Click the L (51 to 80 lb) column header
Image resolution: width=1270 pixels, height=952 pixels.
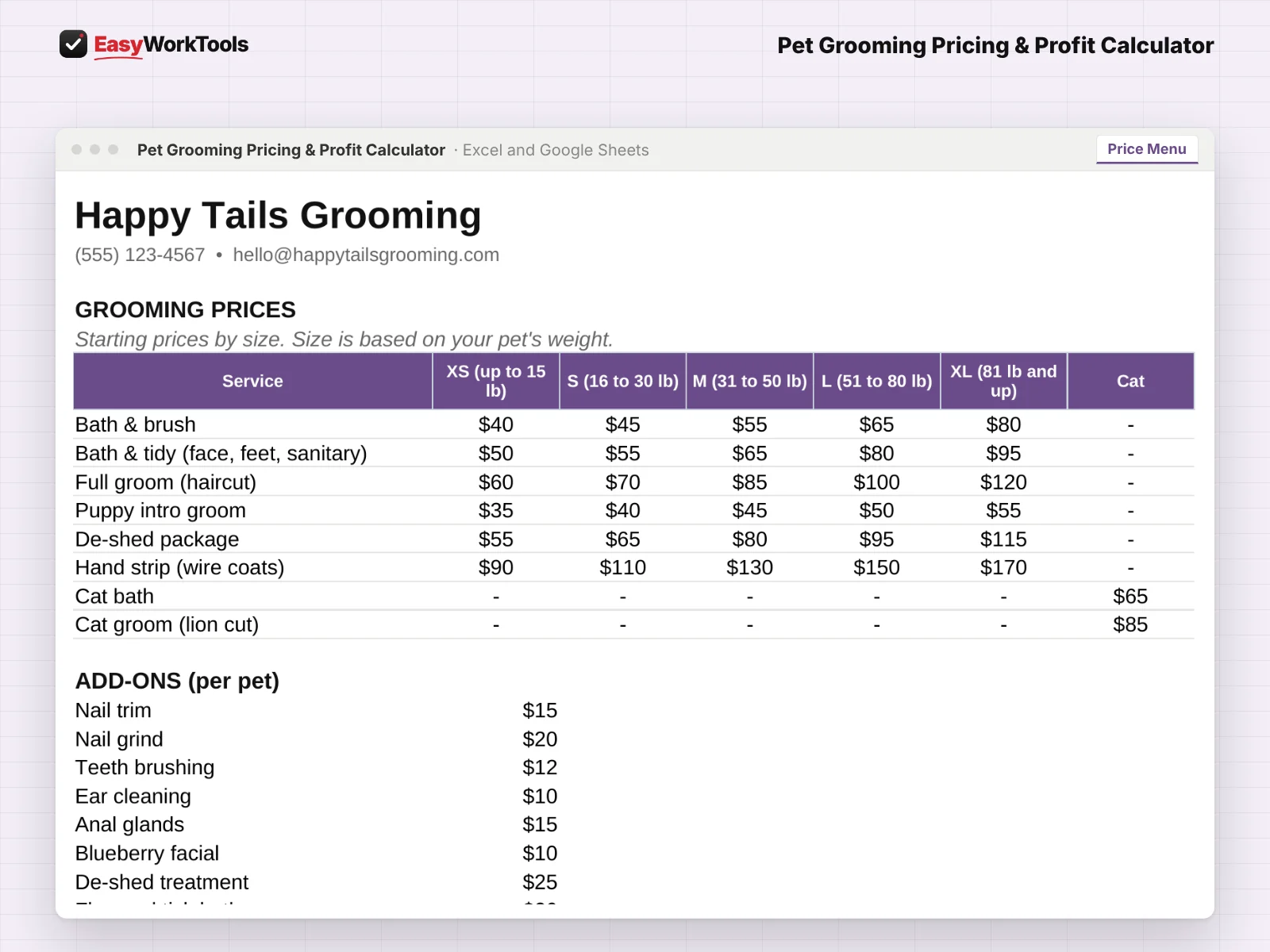(x=877, y=381)
